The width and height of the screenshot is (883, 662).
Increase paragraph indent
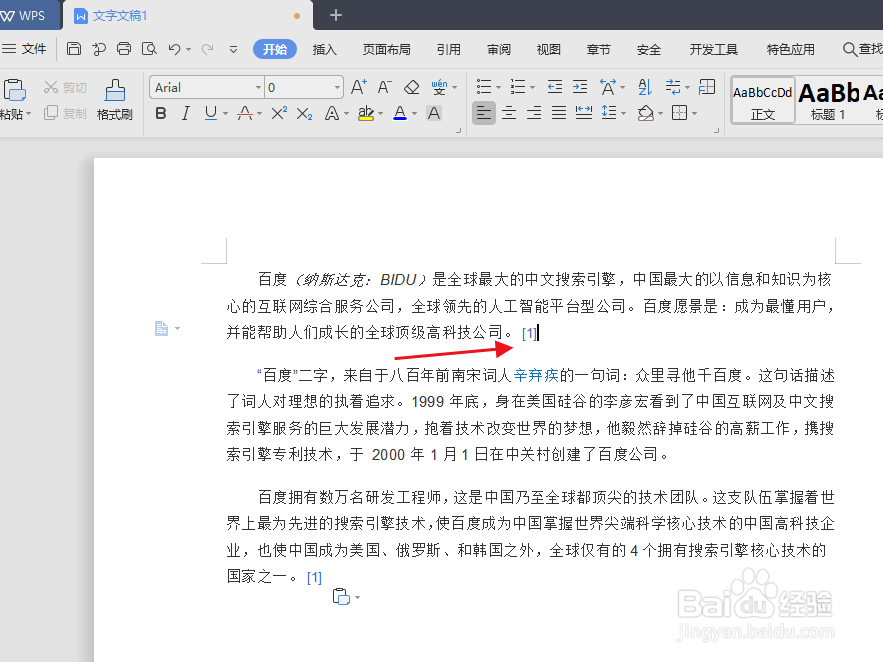(x=579, y=87)
